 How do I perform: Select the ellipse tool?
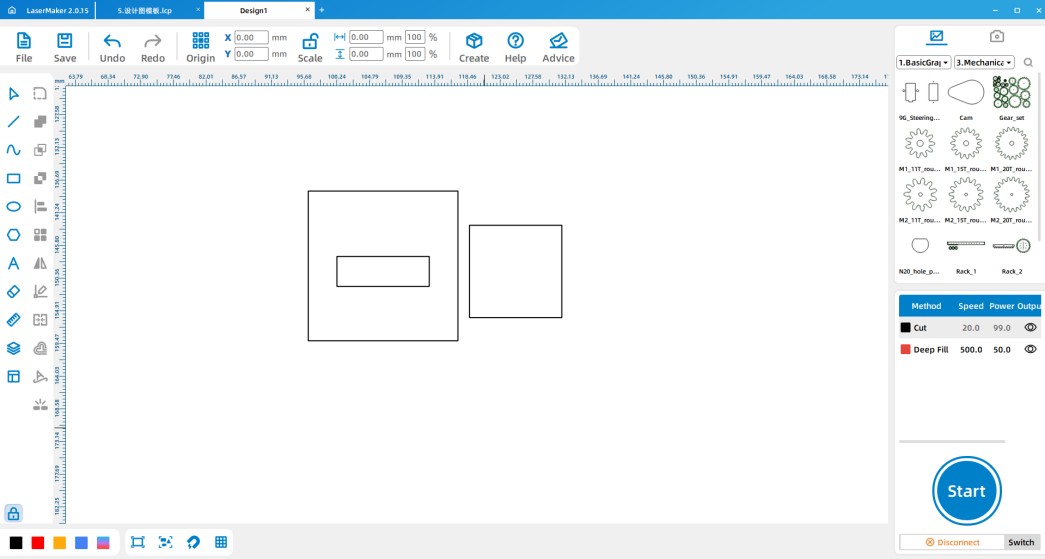pos(13,207)
